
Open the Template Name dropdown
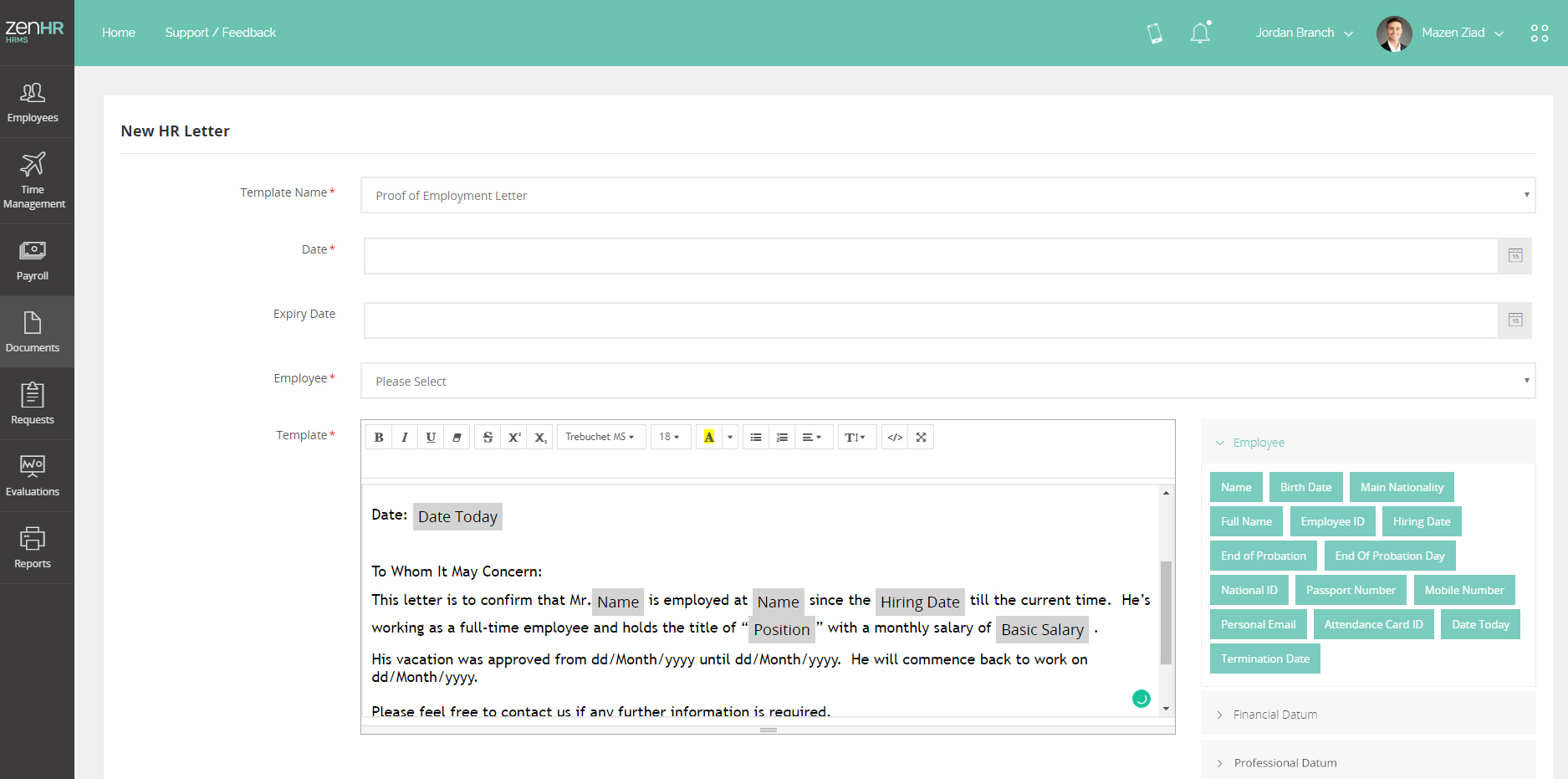pyautogui.click(x=948, y=195)
